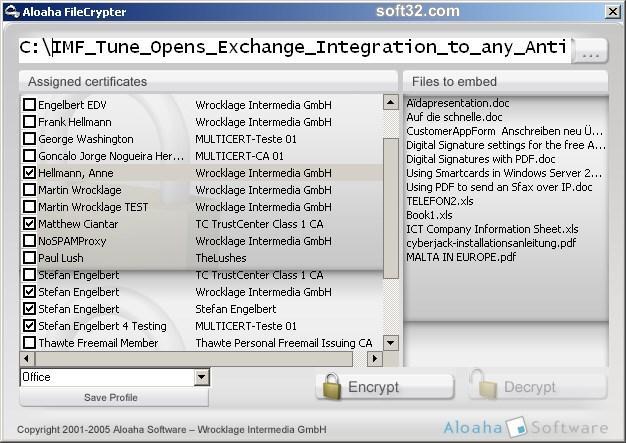Select ICT Company Information Sheet.xls
The image size is (626, 443).
coord(492,229)
